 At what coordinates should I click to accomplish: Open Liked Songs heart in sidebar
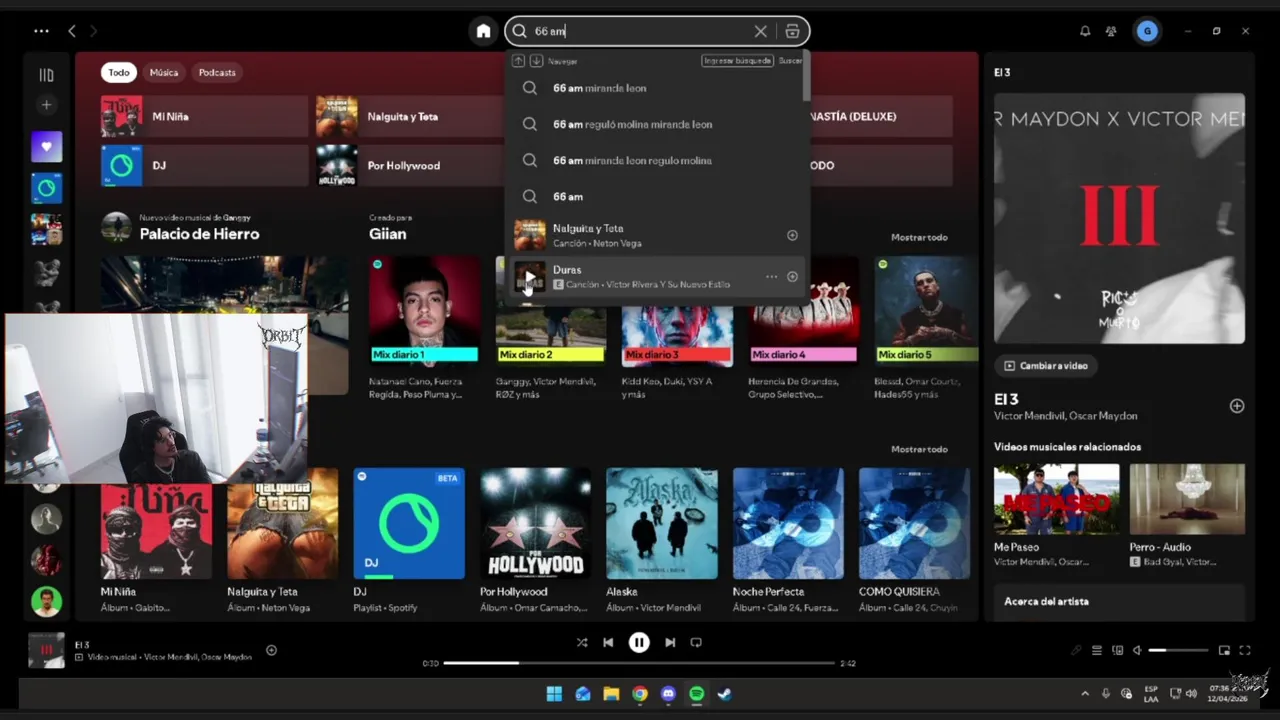46,147
